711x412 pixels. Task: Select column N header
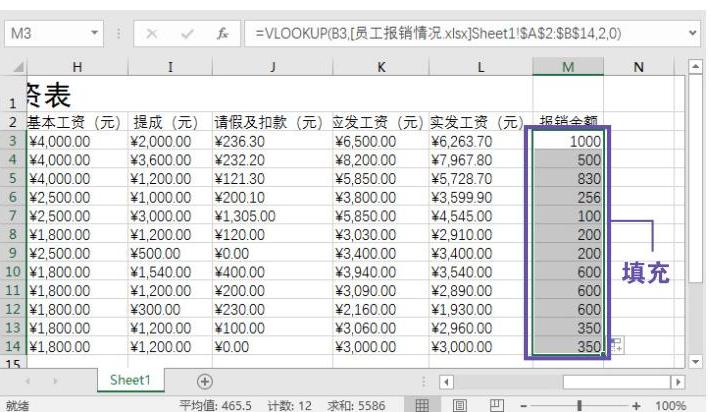click(x=638, y=67)
